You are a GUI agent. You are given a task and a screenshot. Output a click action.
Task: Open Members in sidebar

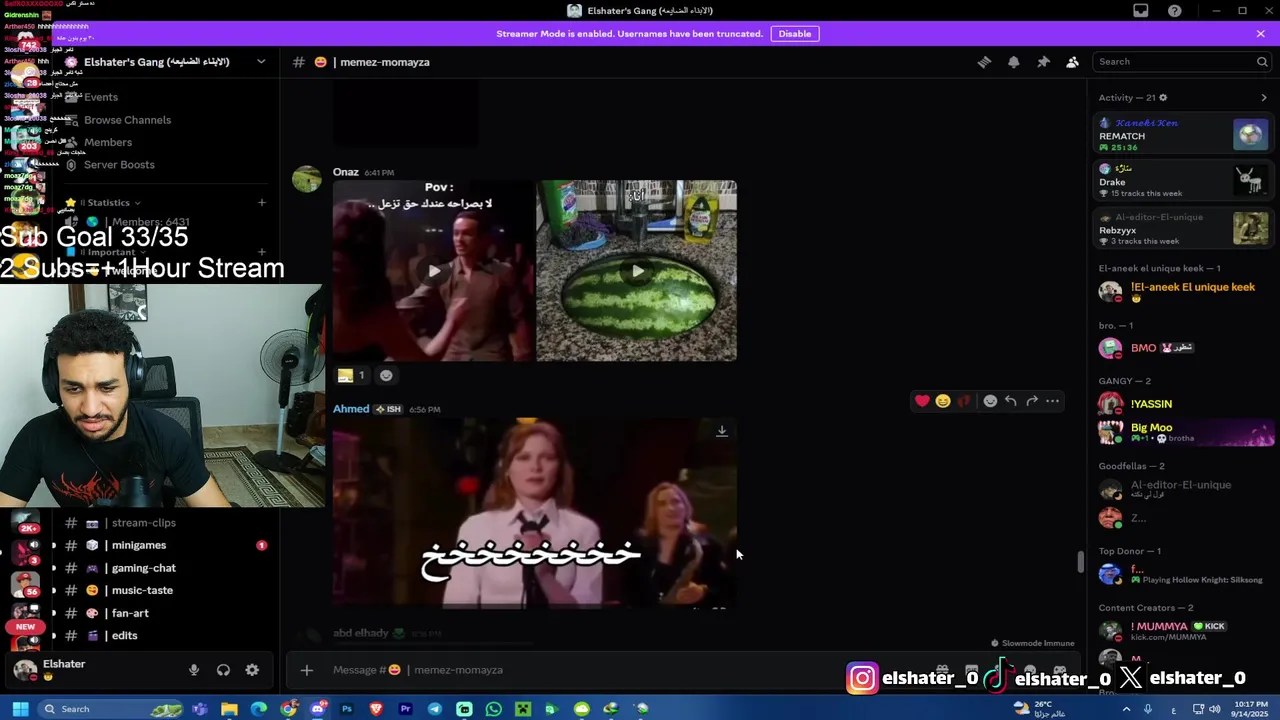pos(108,142)
